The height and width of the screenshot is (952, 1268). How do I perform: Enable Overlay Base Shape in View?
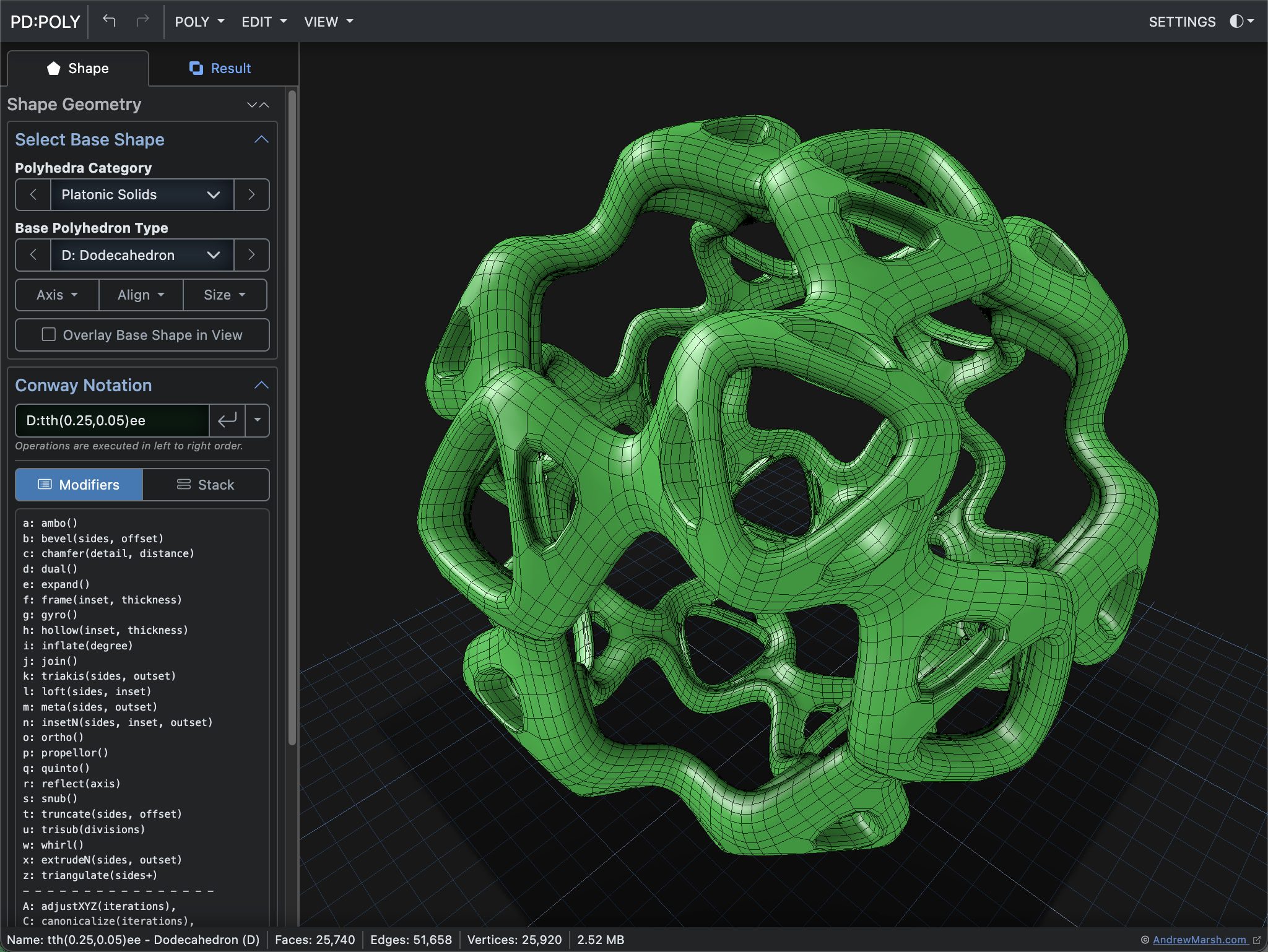point(49,335)
